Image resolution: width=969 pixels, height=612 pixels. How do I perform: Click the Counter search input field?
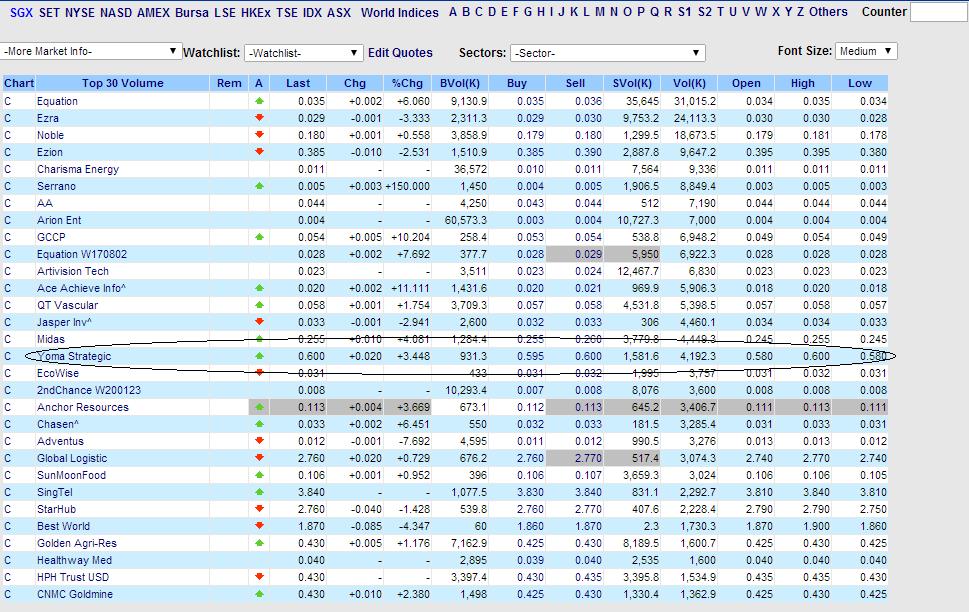(x=939, y=12)
